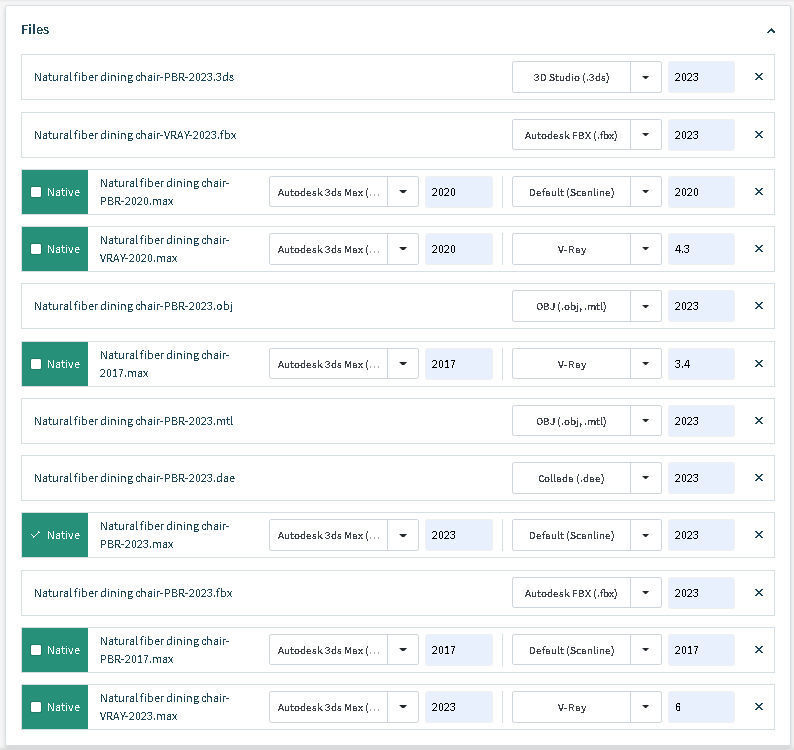Screen dimensions: 794x750
Task: Delete the PBR-2023.obj file entry
Action: click(x=758, y=306)
